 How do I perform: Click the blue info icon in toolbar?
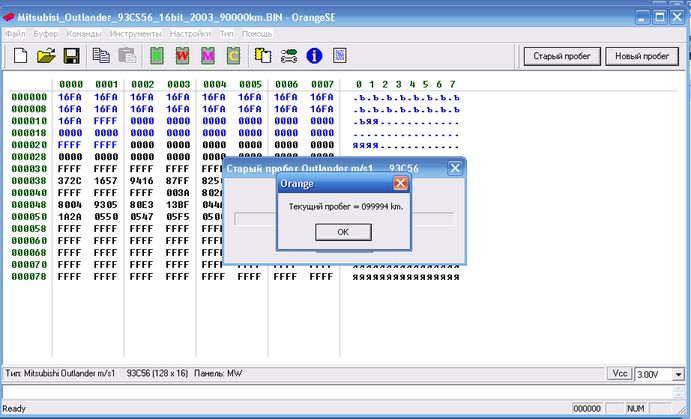314,56
